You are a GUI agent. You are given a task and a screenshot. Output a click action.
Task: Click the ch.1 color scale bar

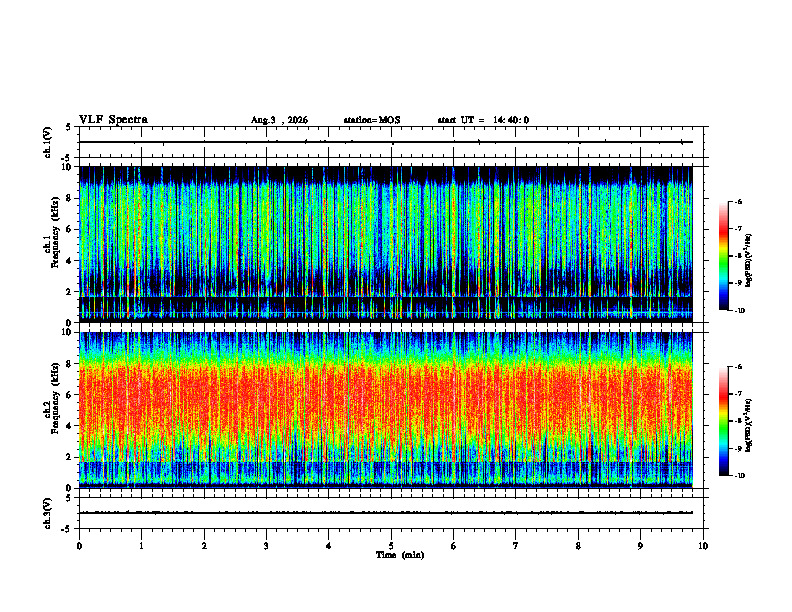coord(723,256)
